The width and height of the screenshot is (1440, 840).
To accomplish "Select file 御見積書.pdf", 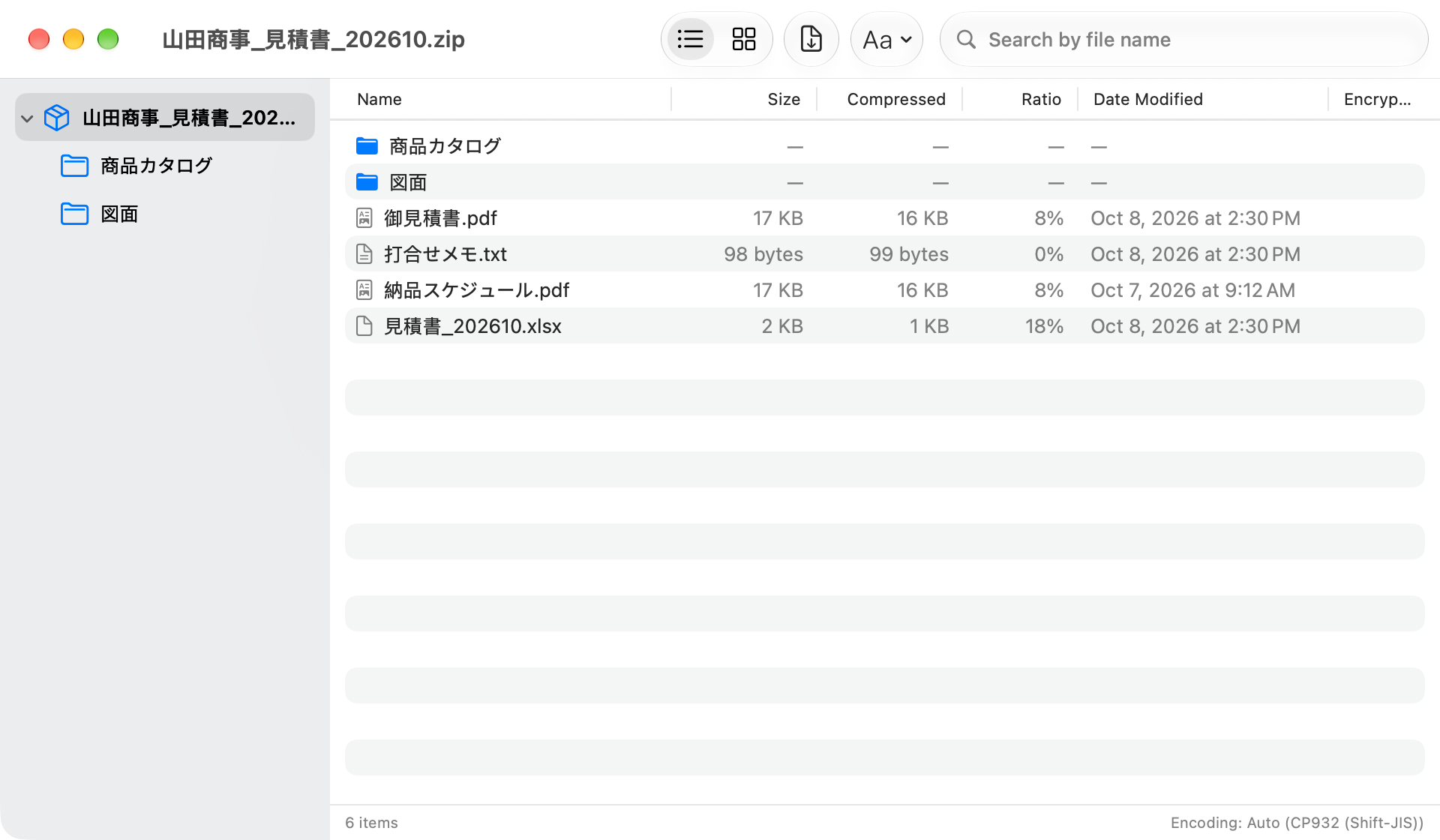I will pos(885,218).
